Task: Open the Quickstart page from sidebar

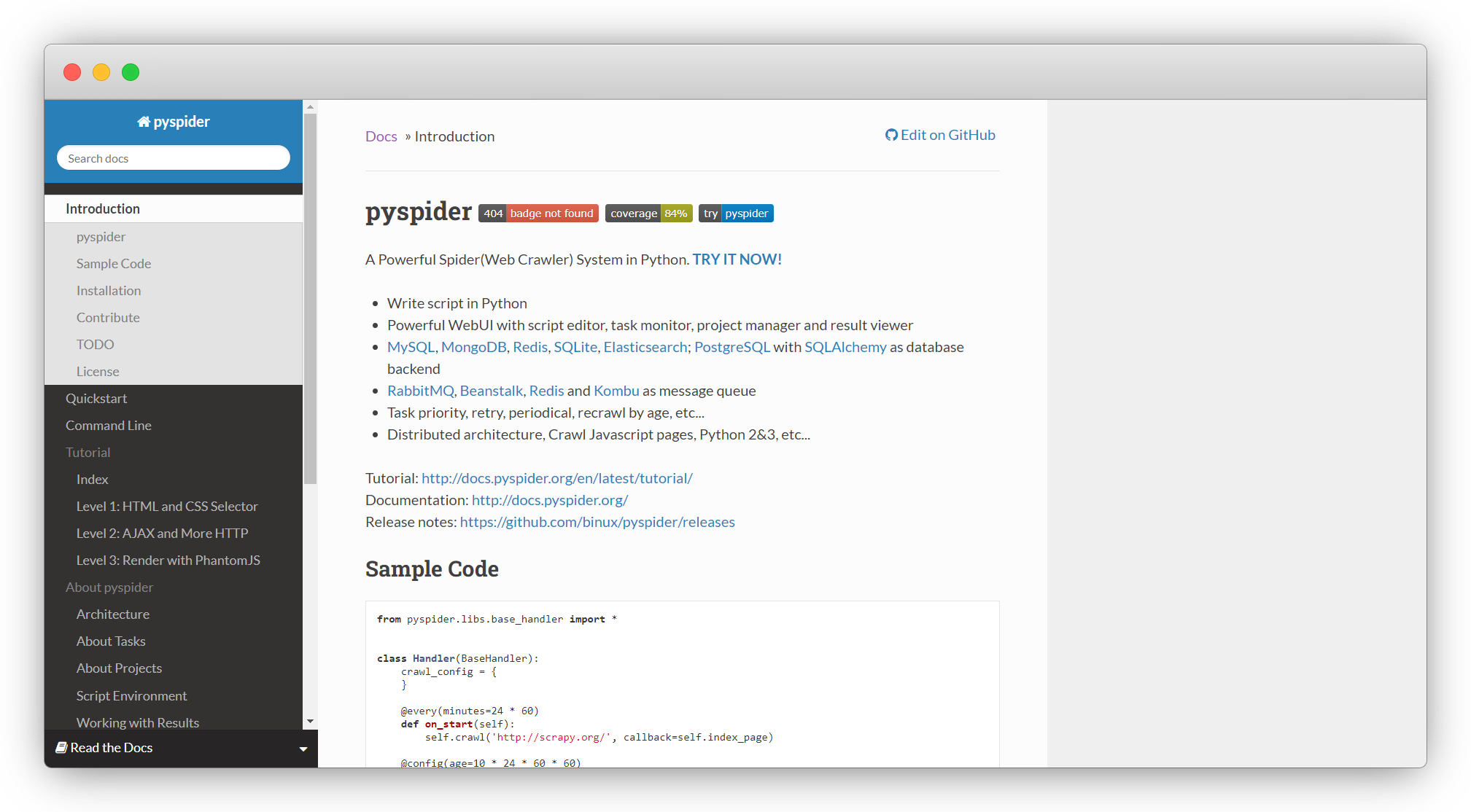Action: pos(174,399)
